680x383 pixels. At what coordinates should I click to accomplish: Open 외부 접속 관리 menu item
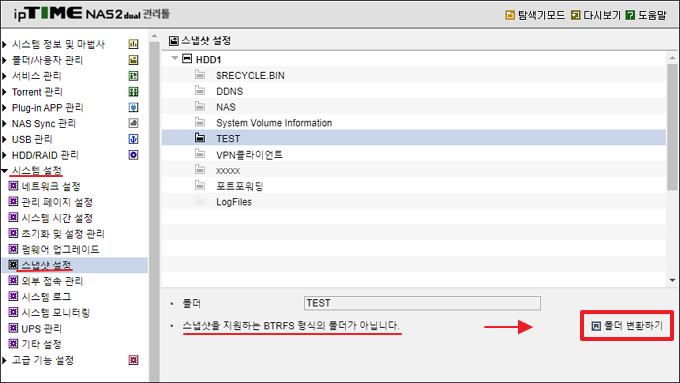click(x=52, y=281)
